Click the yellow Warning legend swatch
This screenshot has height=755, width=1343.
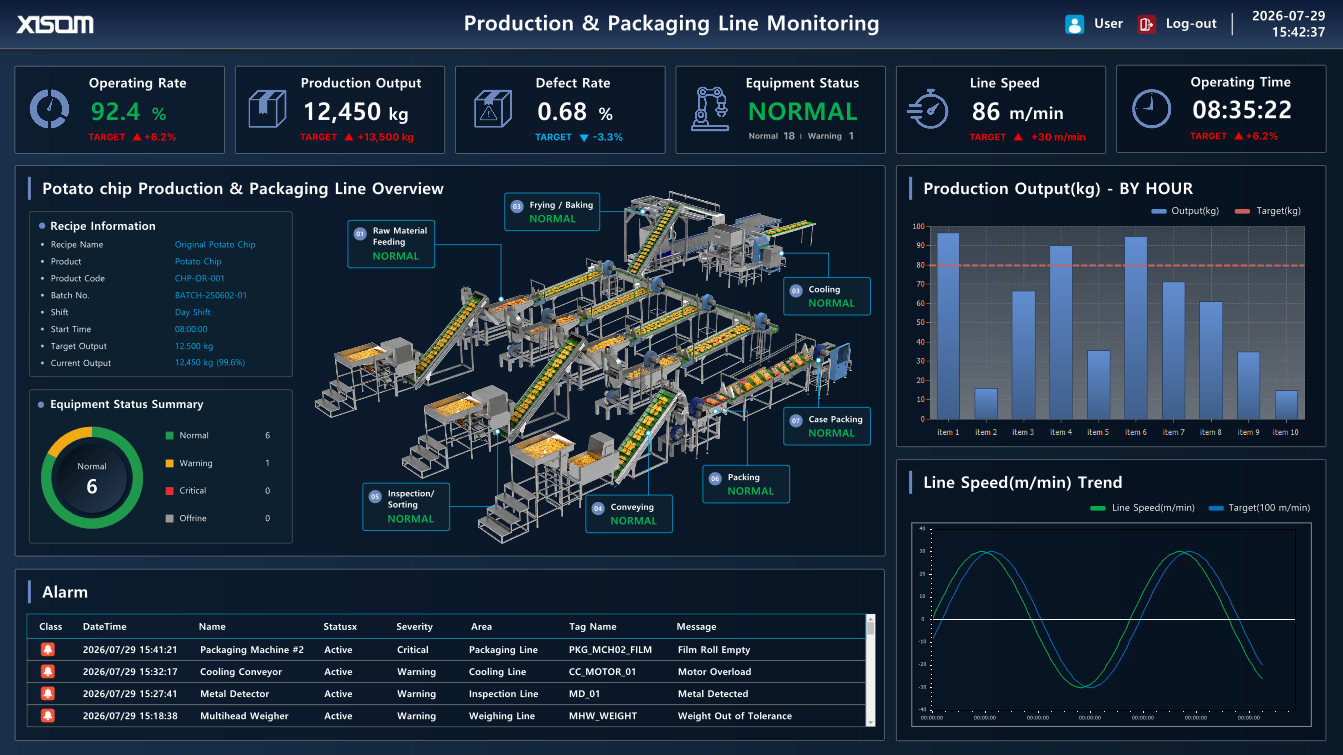(170, 463)
